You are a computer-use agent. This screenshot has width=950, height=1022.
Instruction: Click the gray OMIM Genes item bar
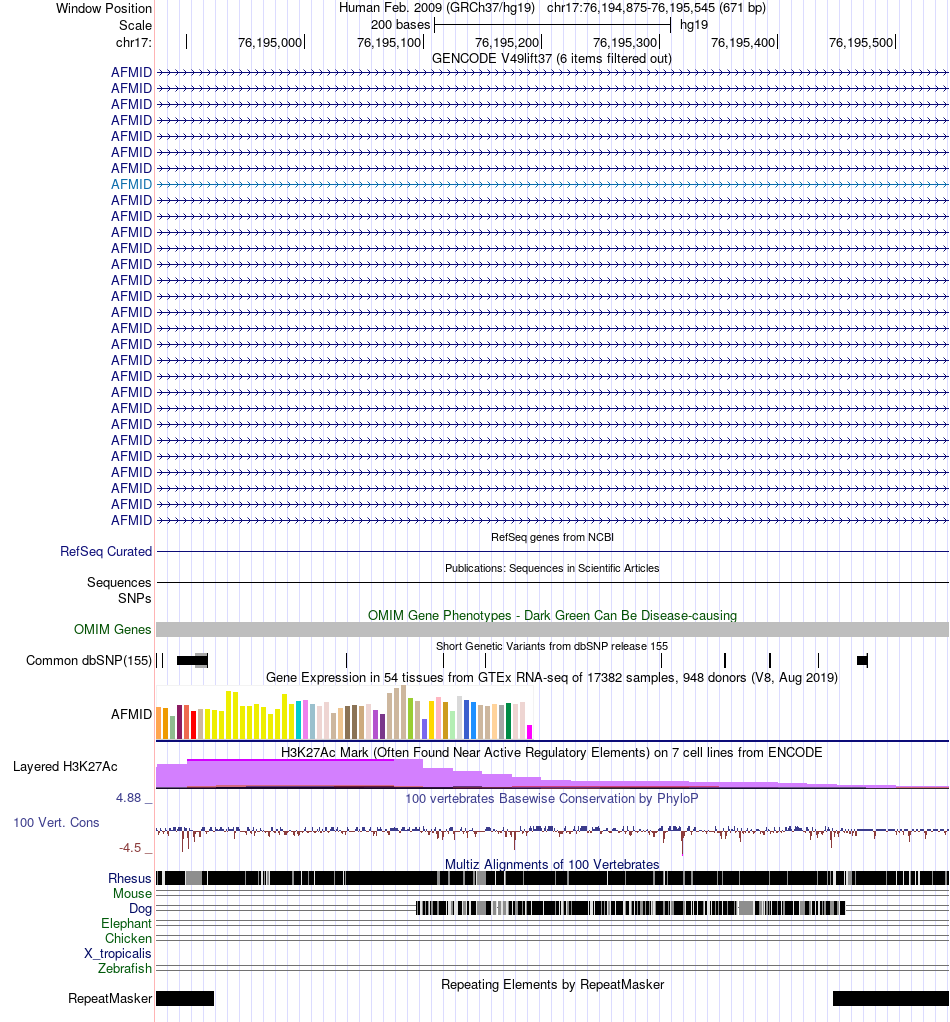click(552, 630)
